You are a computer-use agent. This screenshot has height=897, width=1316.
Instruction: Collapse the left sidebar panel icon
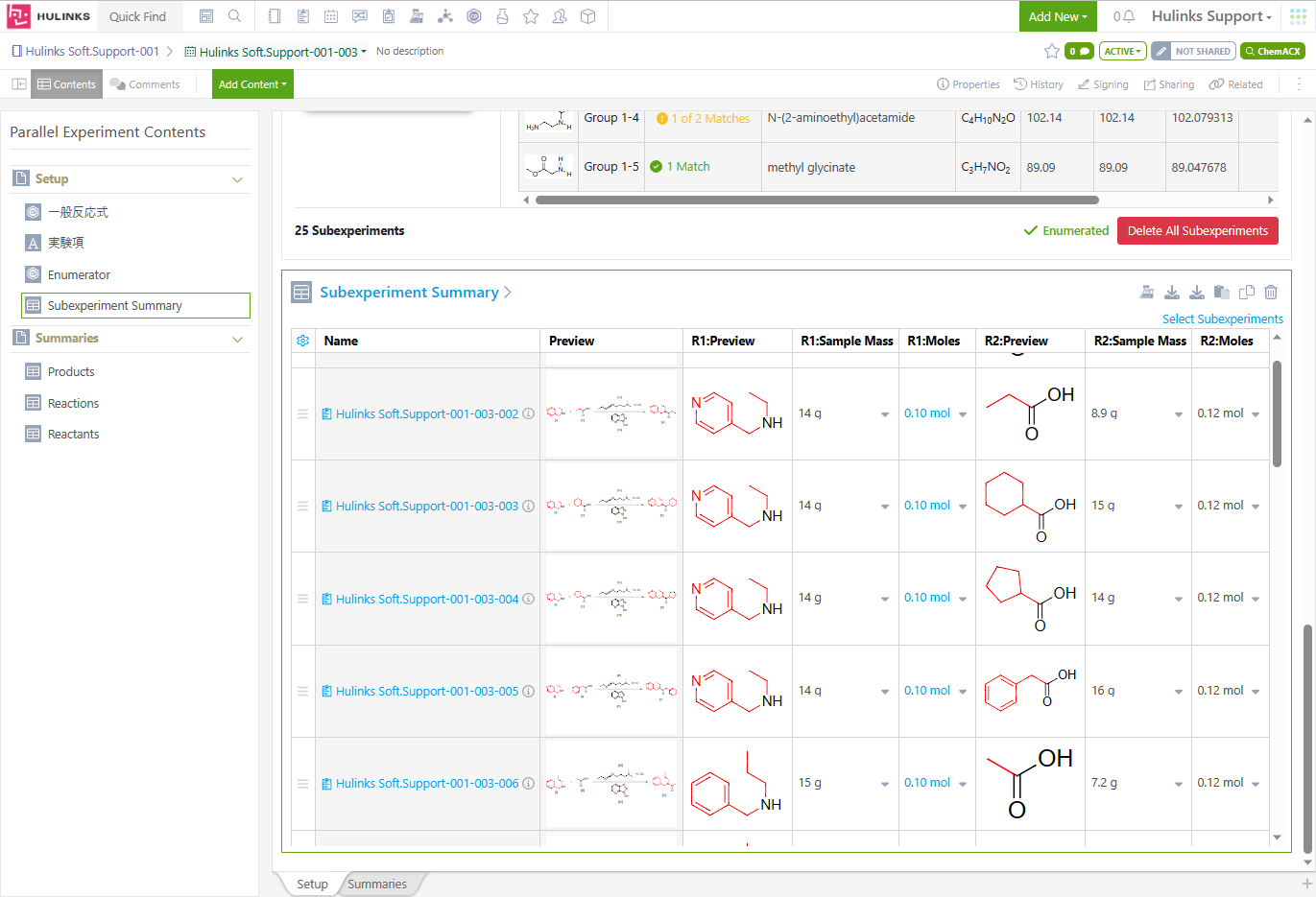click(18, 84)
